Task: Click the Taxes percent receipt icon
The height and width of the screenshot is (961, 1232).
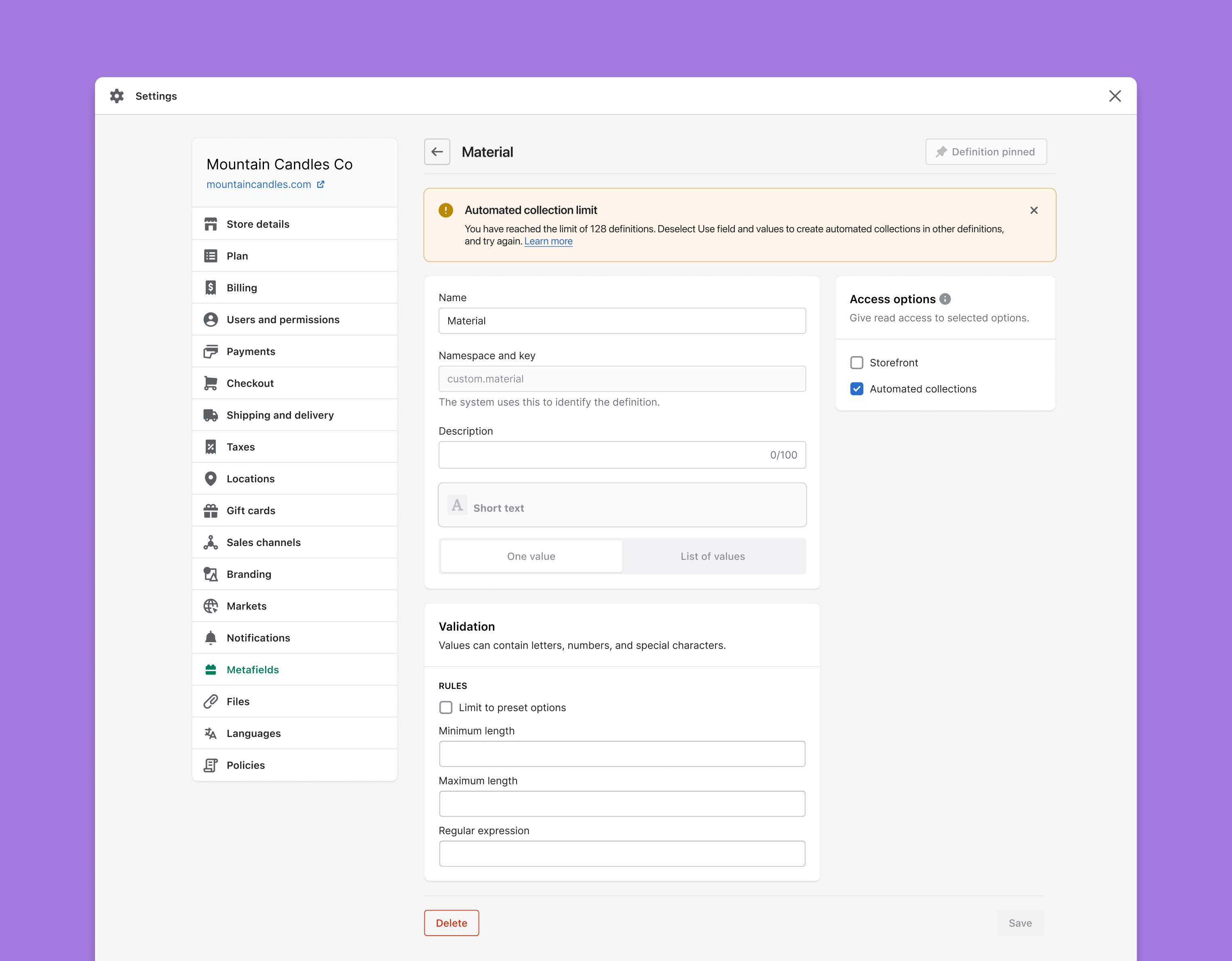Action: point(211,447)
